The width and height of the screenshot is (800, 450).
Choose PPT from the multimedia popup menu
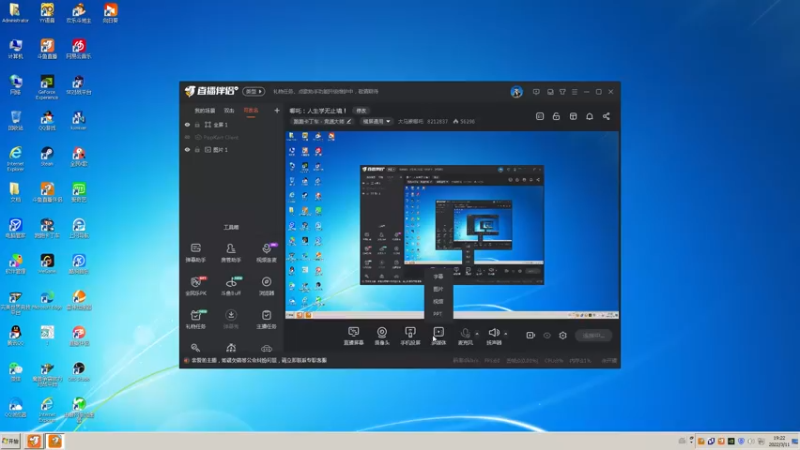click(438, 314)
